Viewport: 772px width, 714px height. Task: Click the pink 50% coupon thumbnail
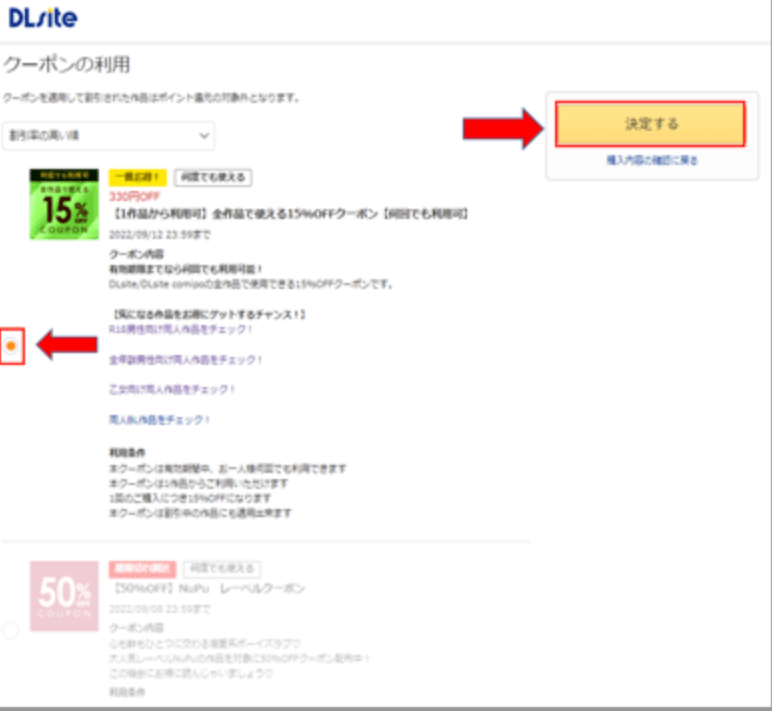(64, 596)
